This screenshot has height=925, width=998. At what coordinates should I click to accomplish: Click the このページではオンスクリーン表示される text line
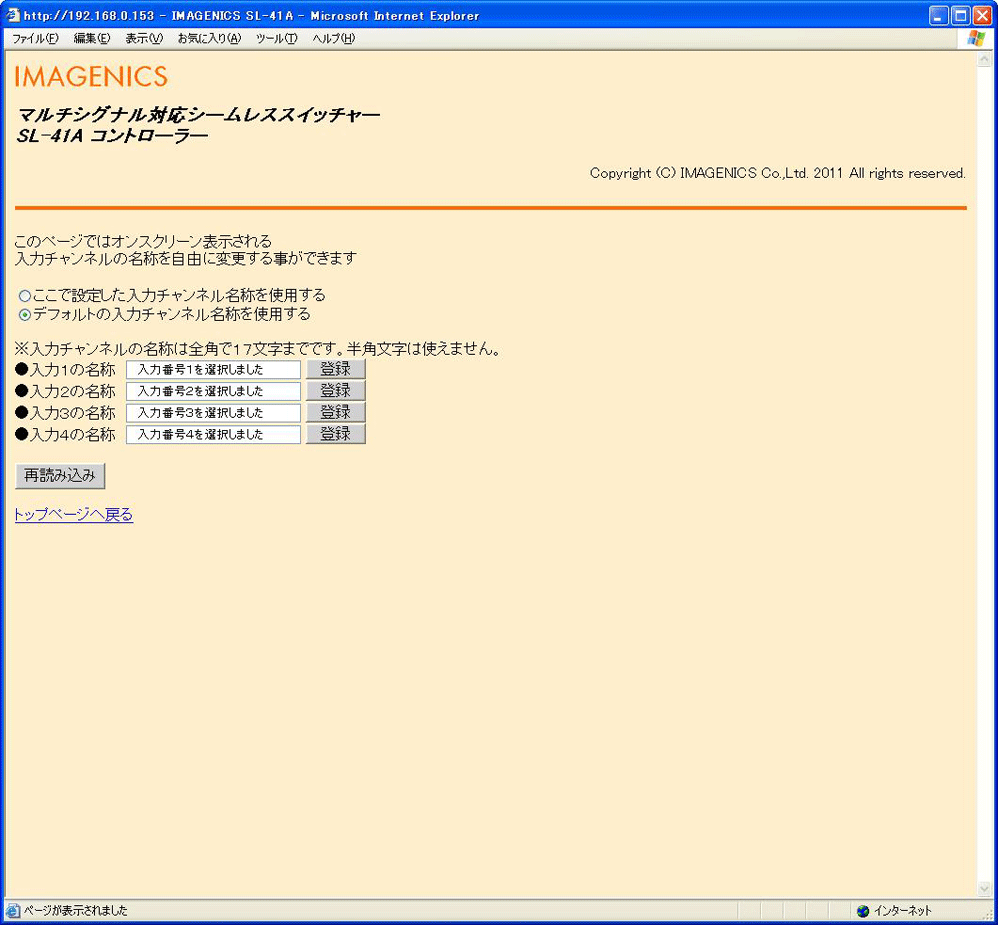(x=143, y=242)
